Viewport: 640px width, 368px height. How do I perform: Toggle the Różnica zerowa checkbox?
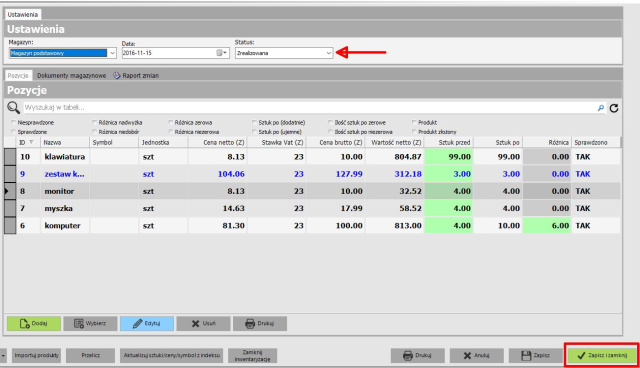point(171,122)
